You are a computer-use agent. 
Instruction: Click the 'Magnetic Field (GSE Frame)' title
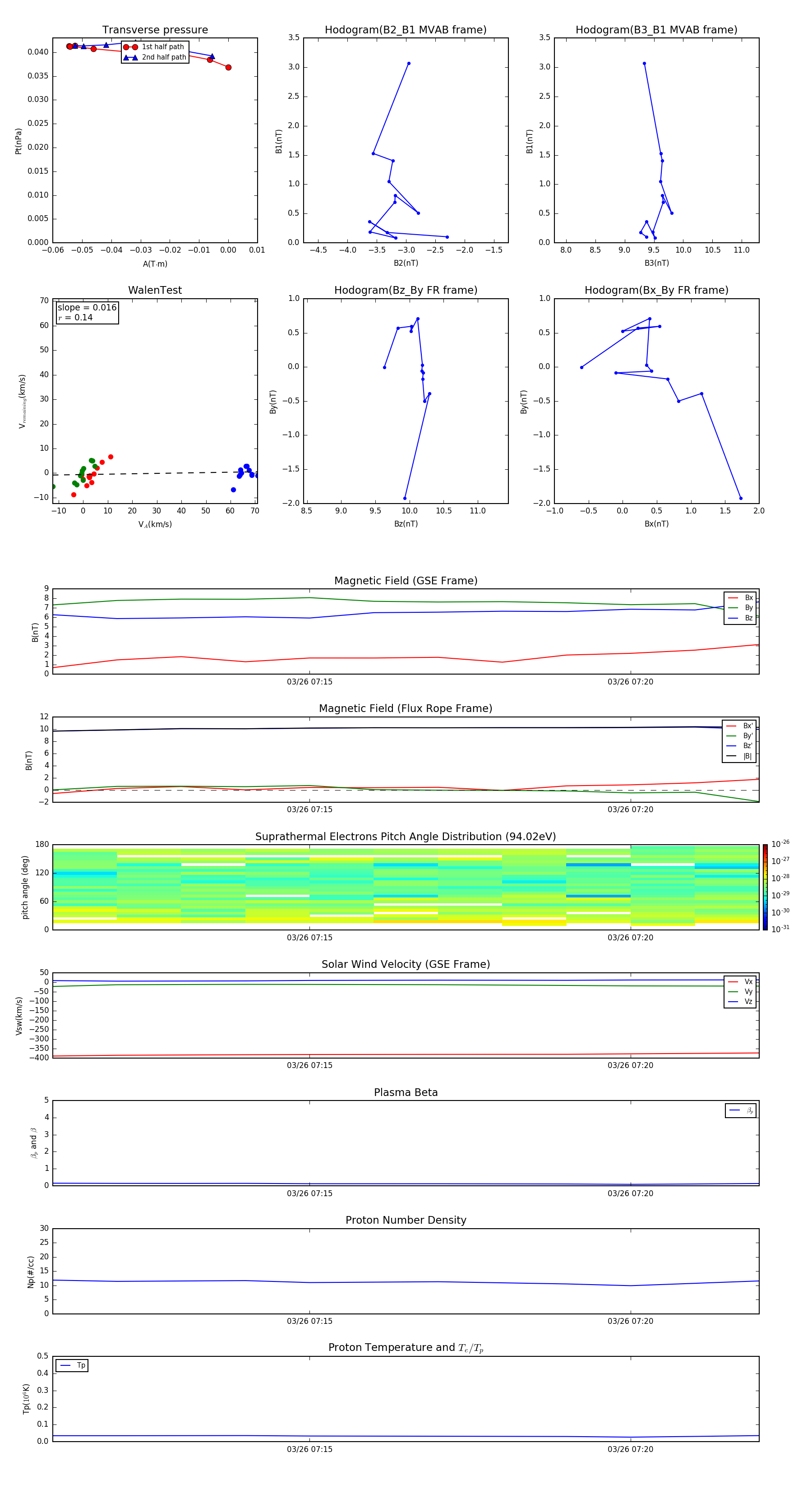(406, 581)
